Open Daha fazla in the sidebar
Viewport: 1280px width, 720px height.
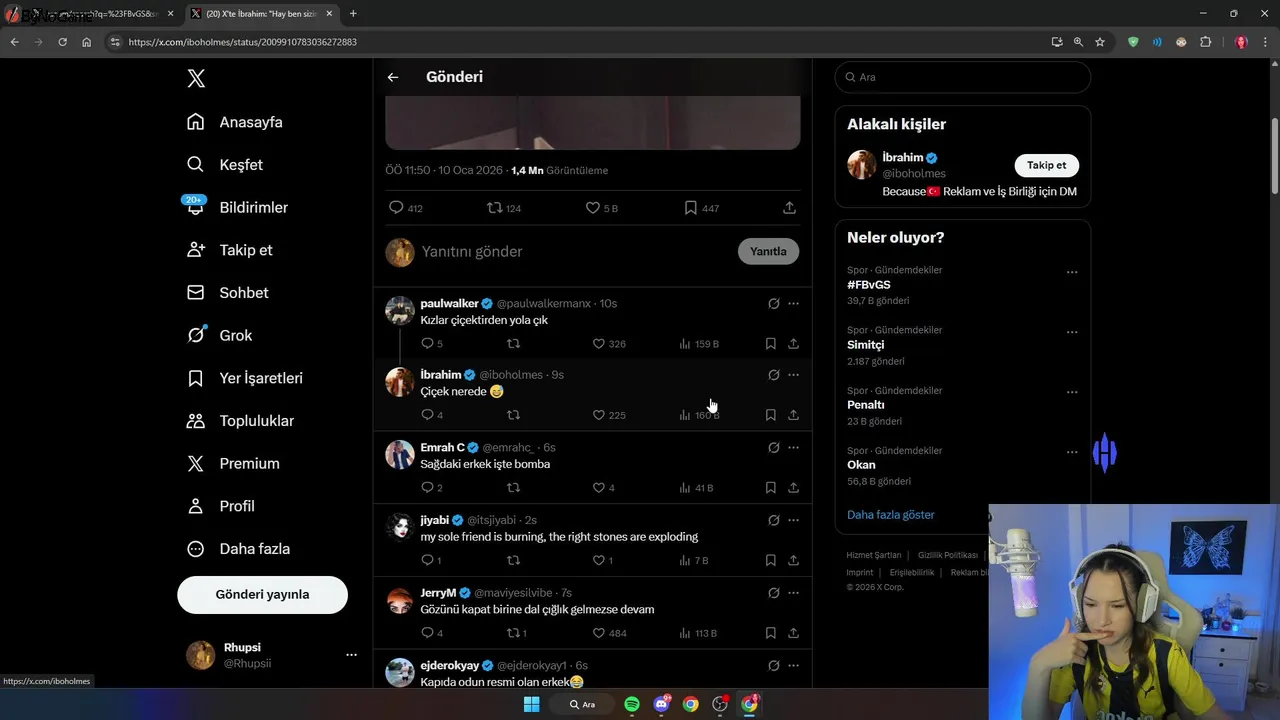coord(239,549)
